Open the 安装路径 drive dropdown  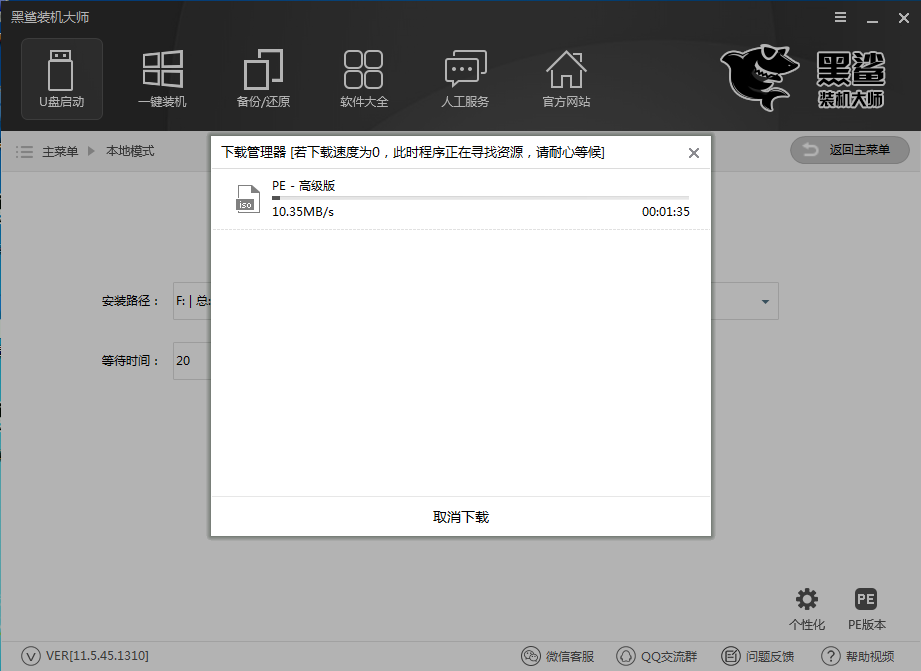tap(764, 301)
